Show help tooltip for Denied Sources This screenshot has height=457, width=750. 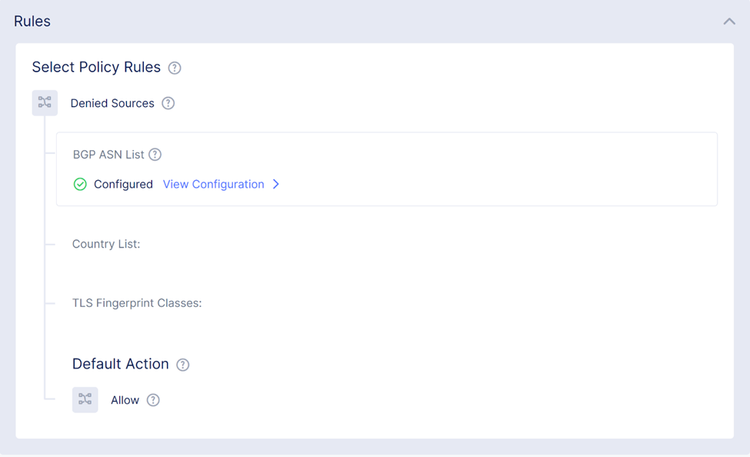[168, 103]
